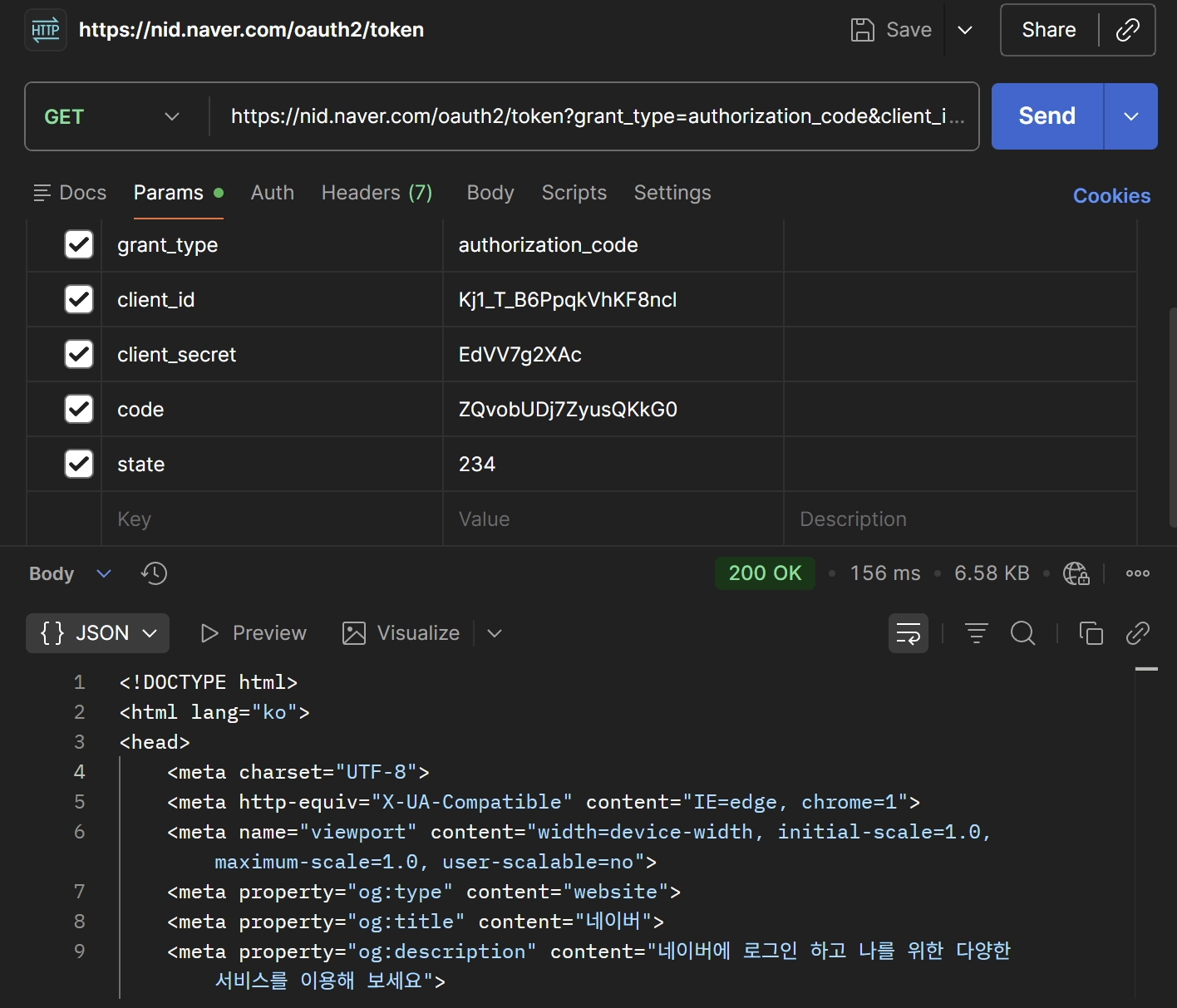The width and height of the screenshot is (1177, 1008).
Task: Disable the client_secret parameter checkbox
Action: coord(79,355)
